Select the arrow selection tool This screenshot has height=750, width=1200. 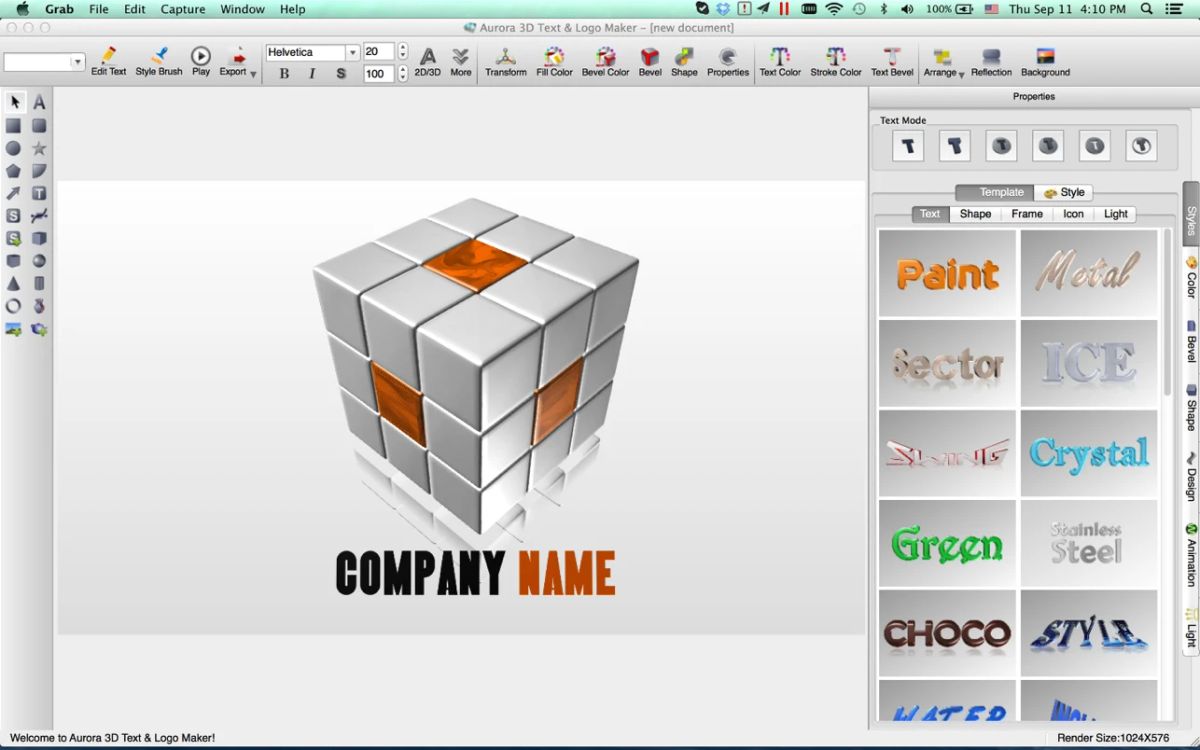[x=14, y=102]
